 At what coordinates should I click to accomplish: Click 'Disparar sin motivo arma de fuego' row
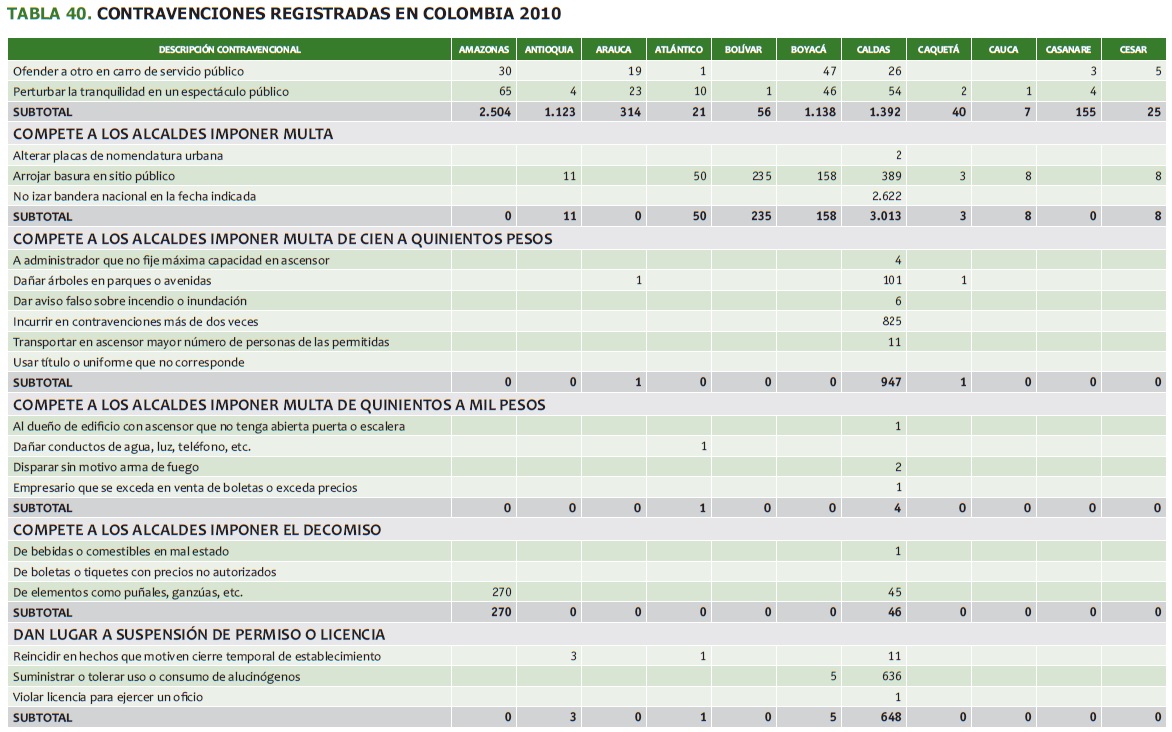[106, 467]
